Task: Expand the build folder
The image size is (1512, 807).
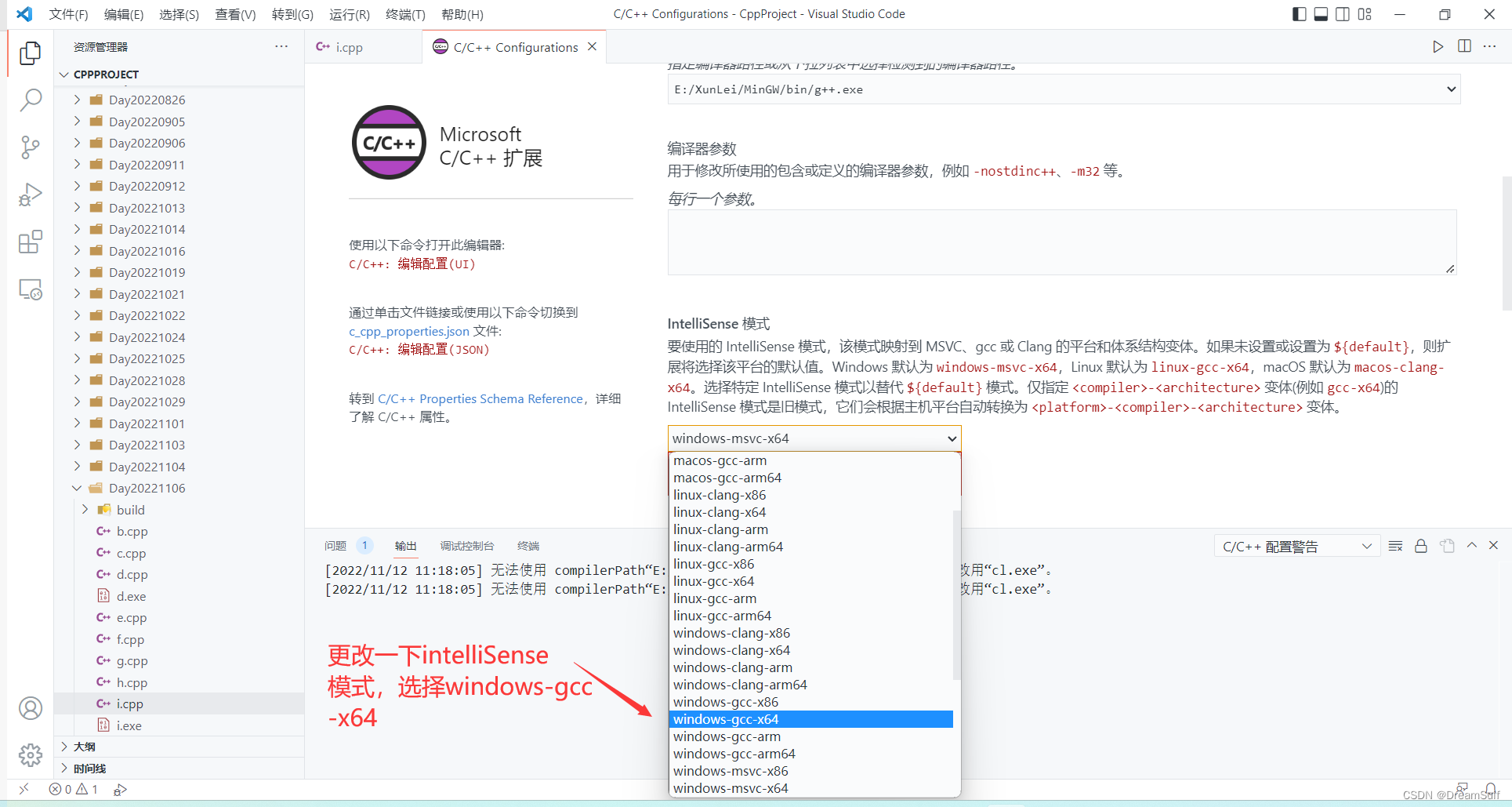Action: coord(85,510)
